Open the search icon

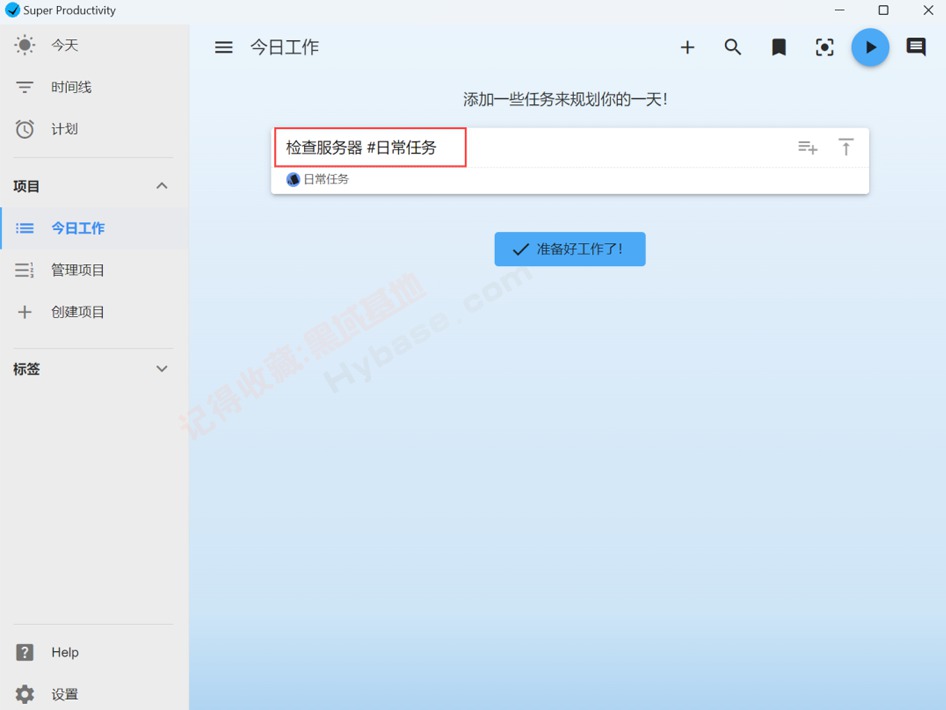click(733, 47)
